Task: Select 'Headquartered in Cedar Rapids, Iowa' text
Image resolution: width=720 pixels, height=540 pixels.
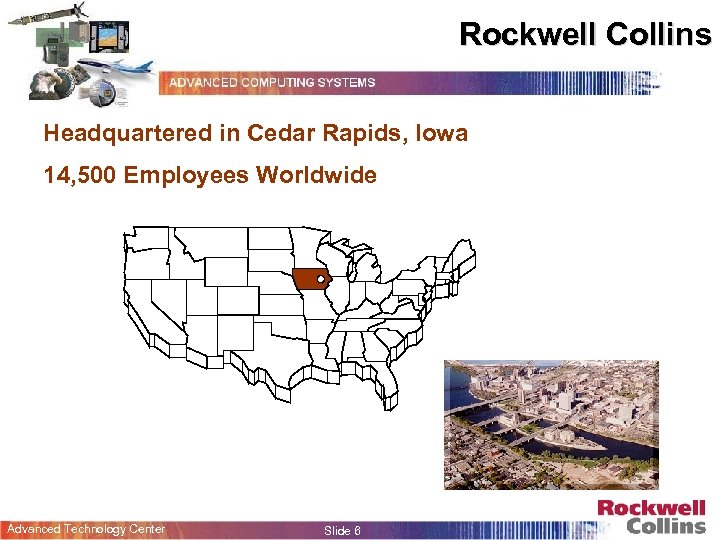Action: pos(256,134)
